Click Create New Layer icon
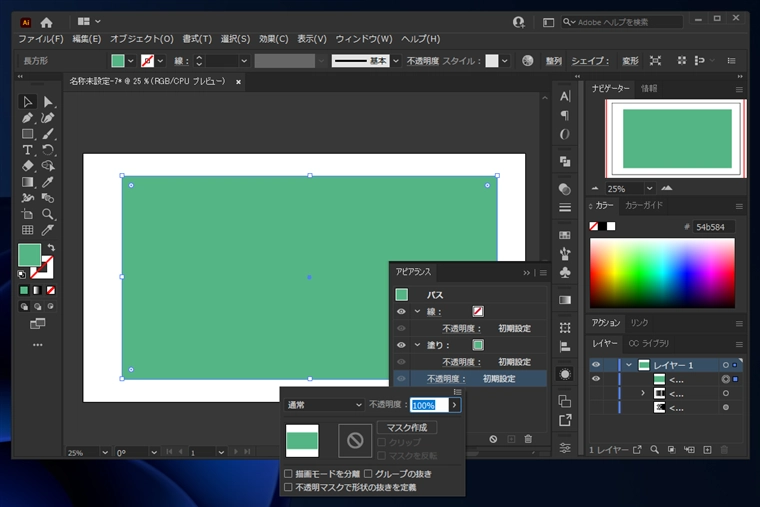 coord(707,450)
